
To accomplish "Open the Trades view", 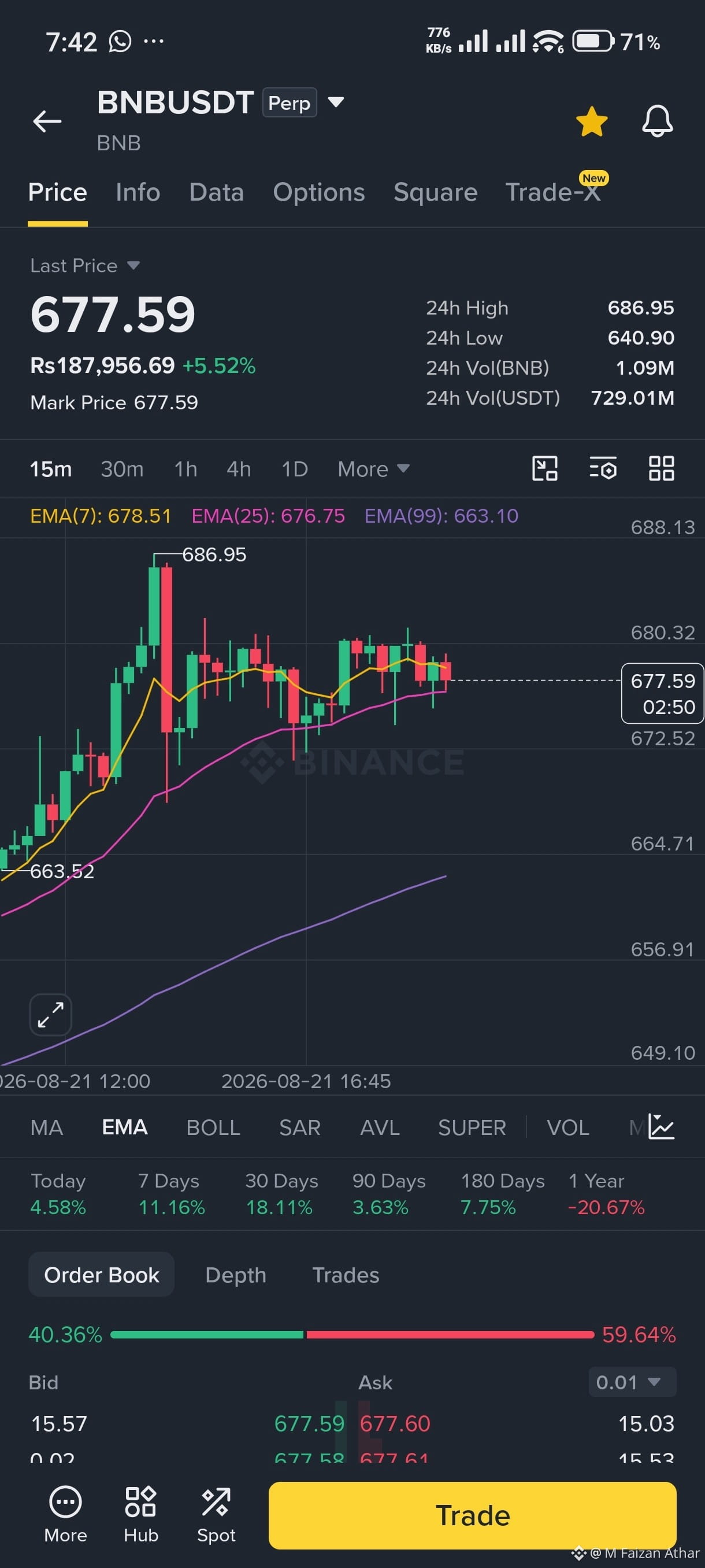I will pyautogui.click(x=346, y=1275).
